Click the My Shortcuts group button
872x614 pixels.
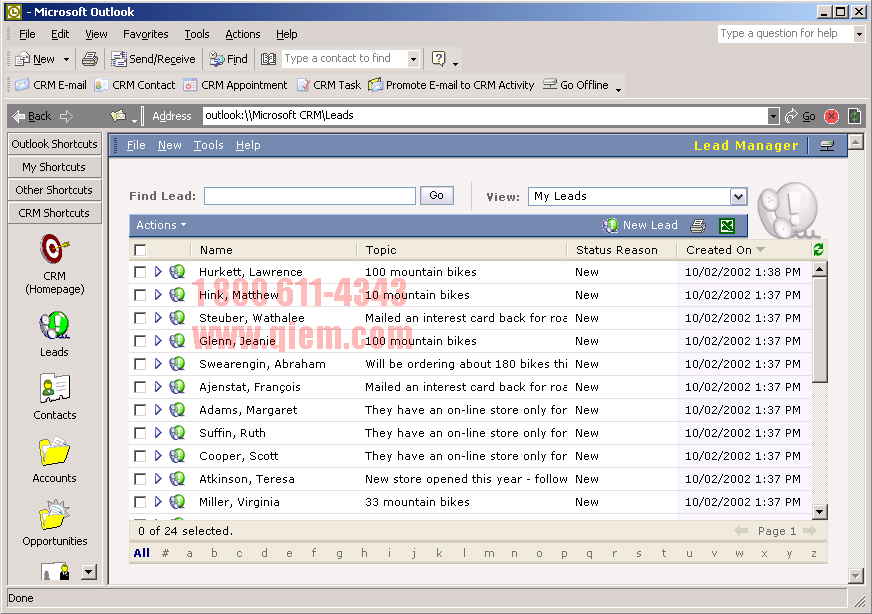[x=54, y=167]
